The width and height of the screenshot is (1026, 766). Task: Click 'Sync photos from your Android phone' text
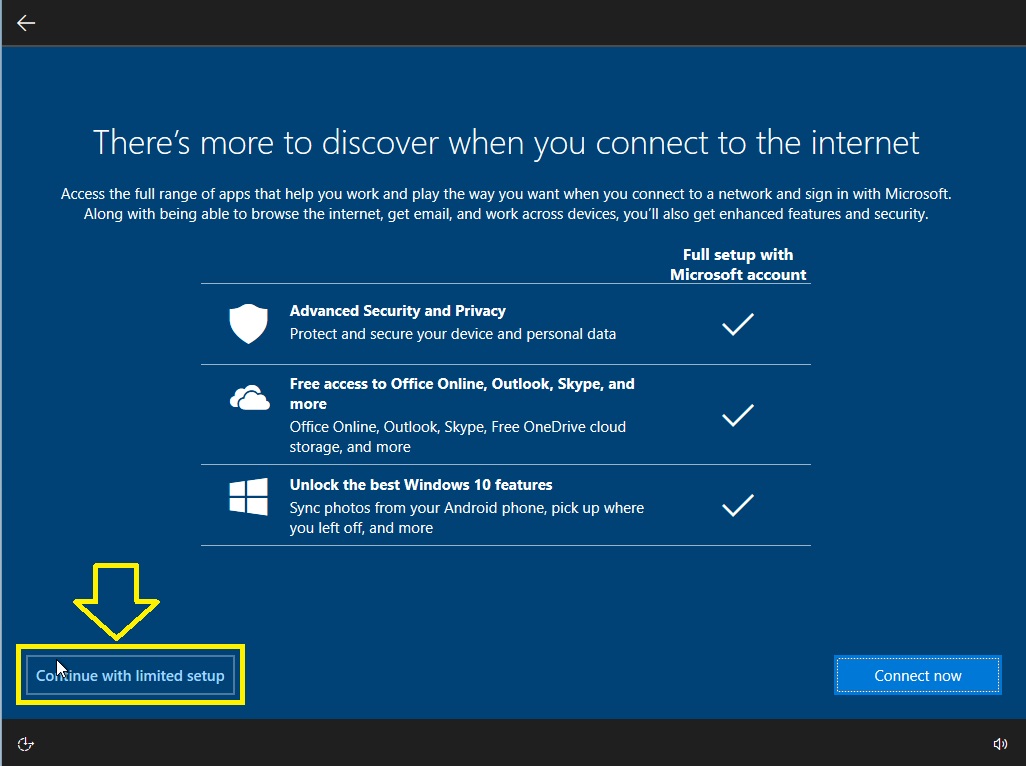(467, 517)
